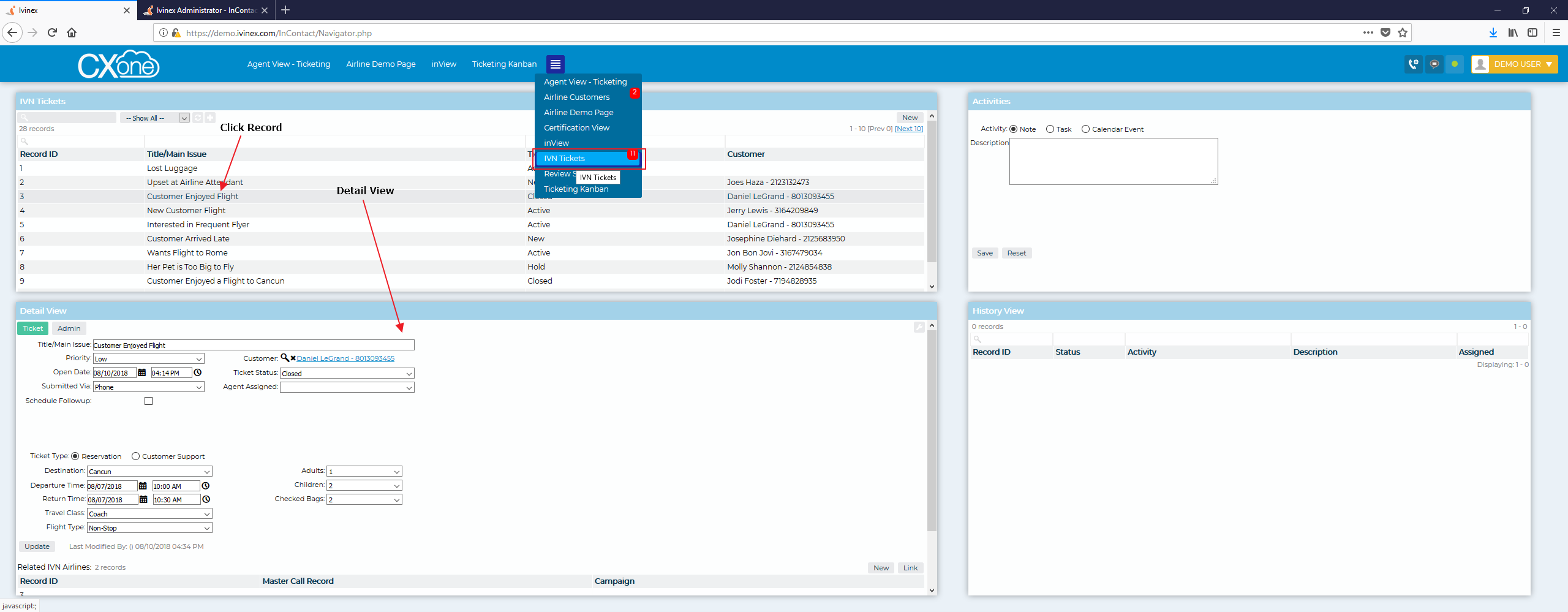The width and height of the screenshot is (1568, 612).
Task: Open page actions three-dot menu in address bar
Action: point(1368,33)
